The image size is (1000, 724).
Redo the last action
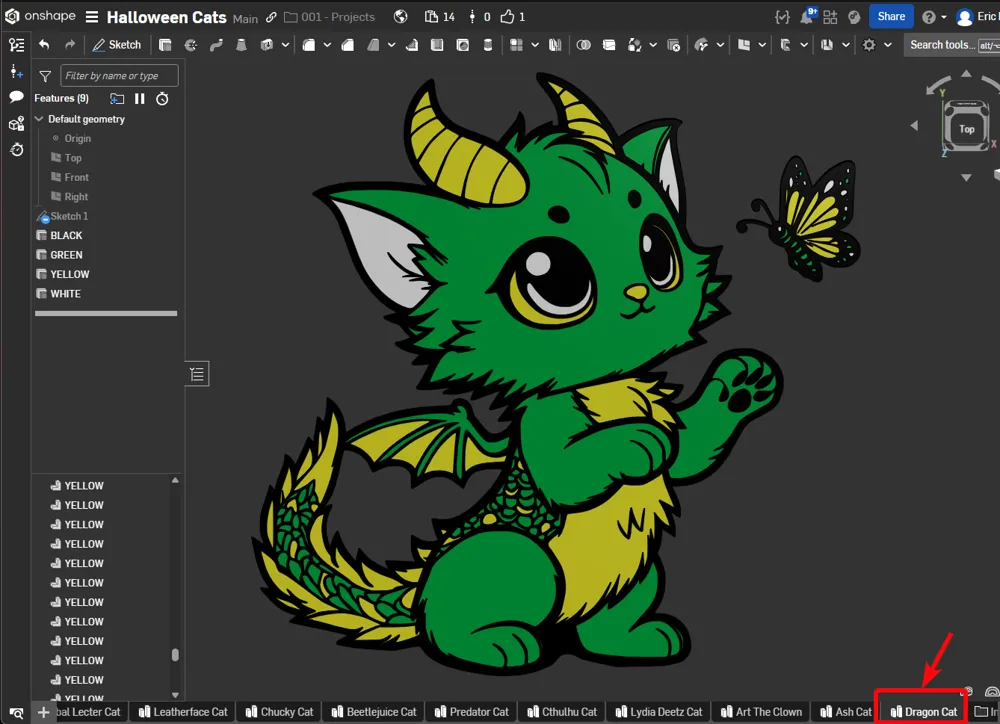click(x=70, y=45)
